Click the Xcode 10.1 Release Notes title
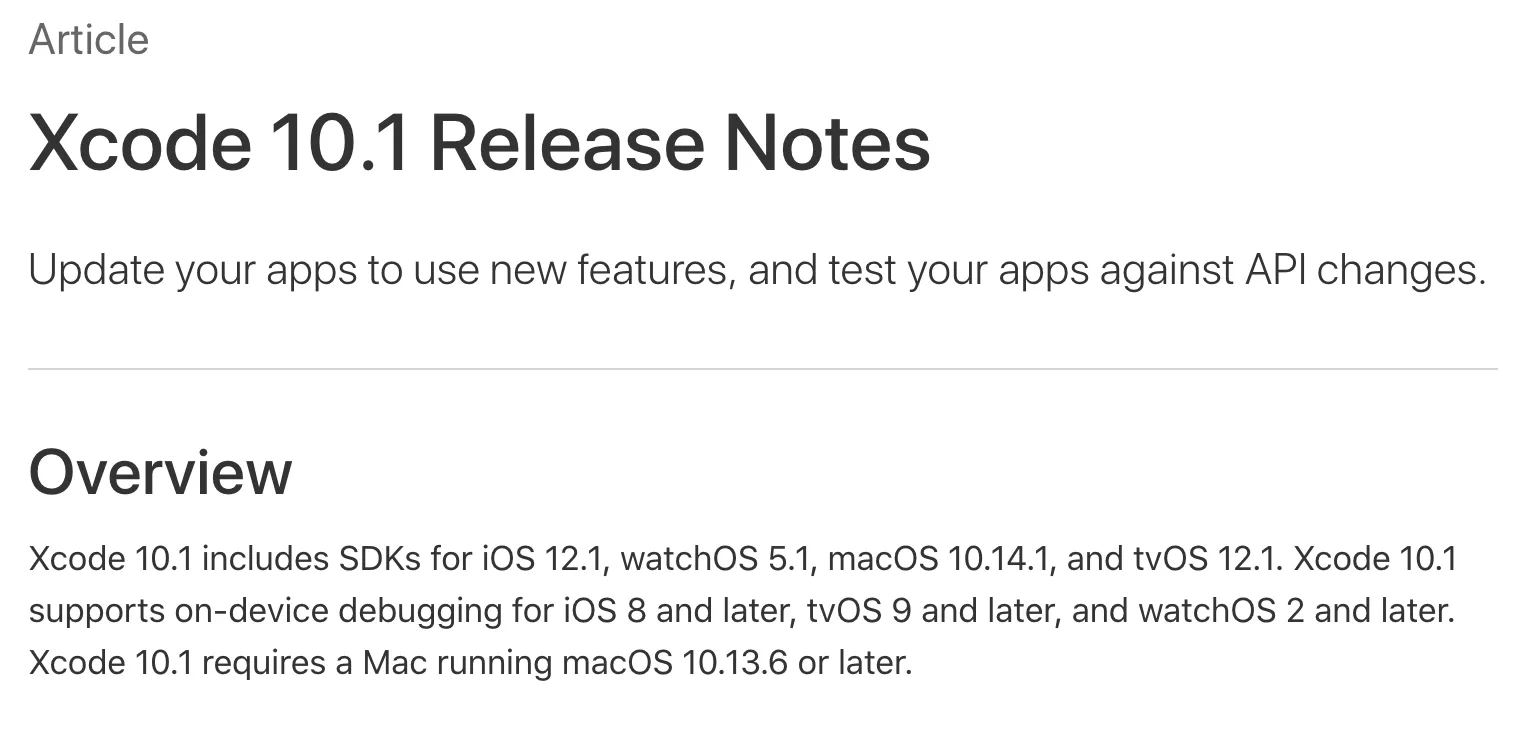This screenshot has width=1532, height=746. [x=480, y=143]
